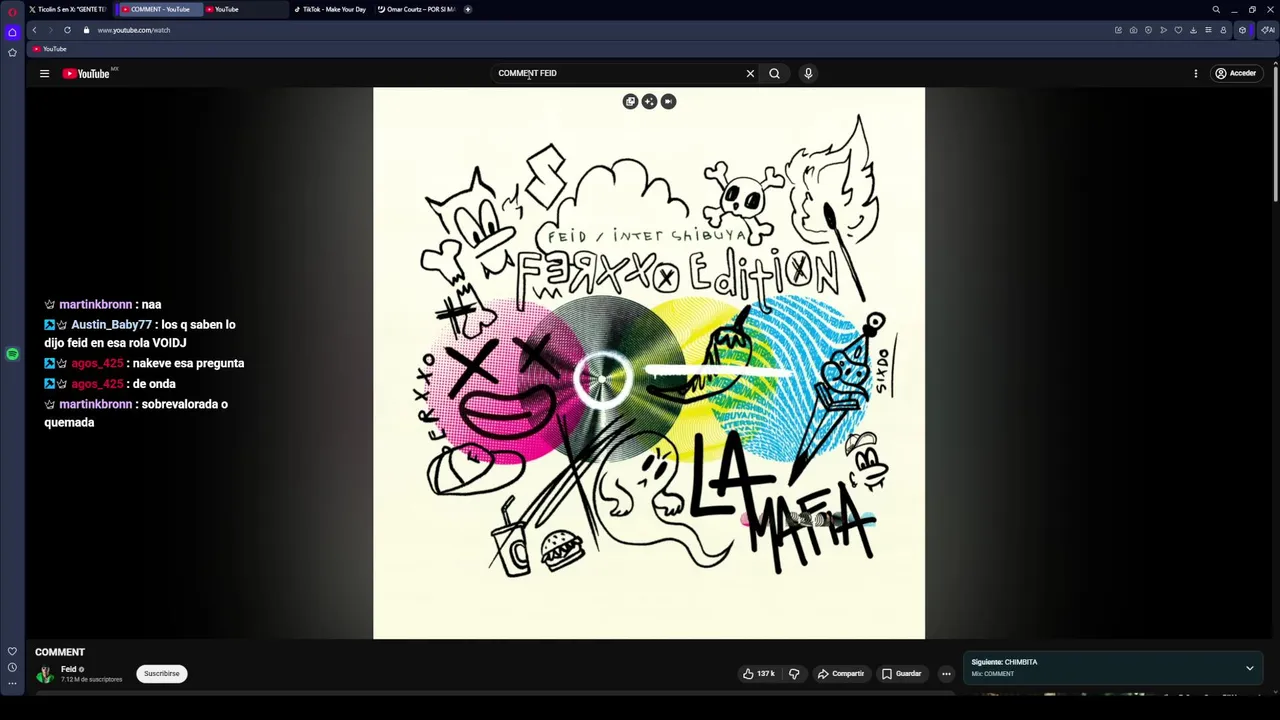Click username Austin_Baby77 in chat overlay

(111, 325)
